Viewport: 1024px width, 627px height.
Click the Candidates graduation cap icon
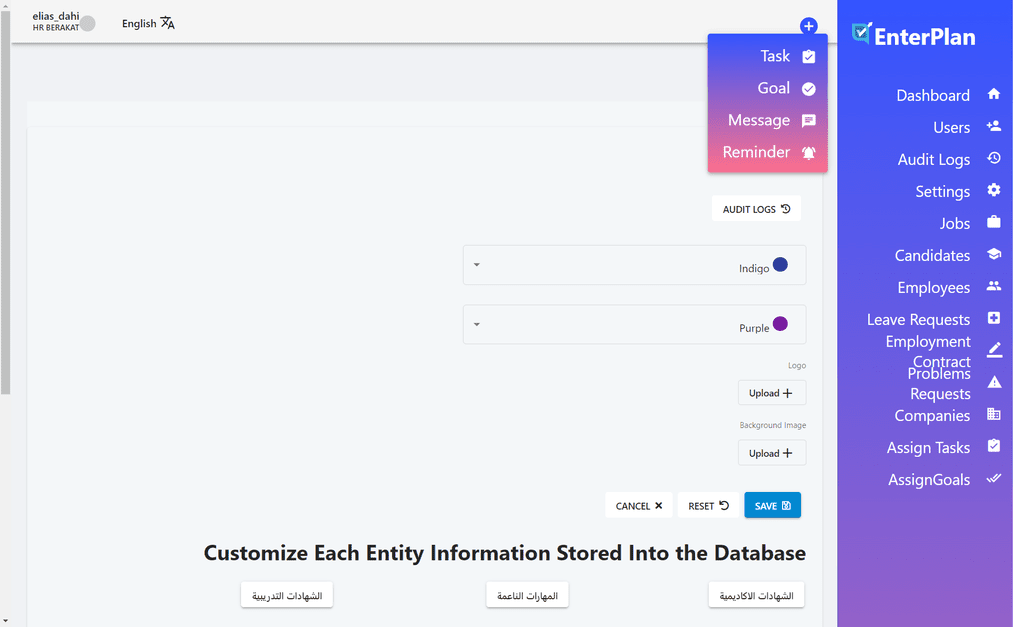coord(993,254)
